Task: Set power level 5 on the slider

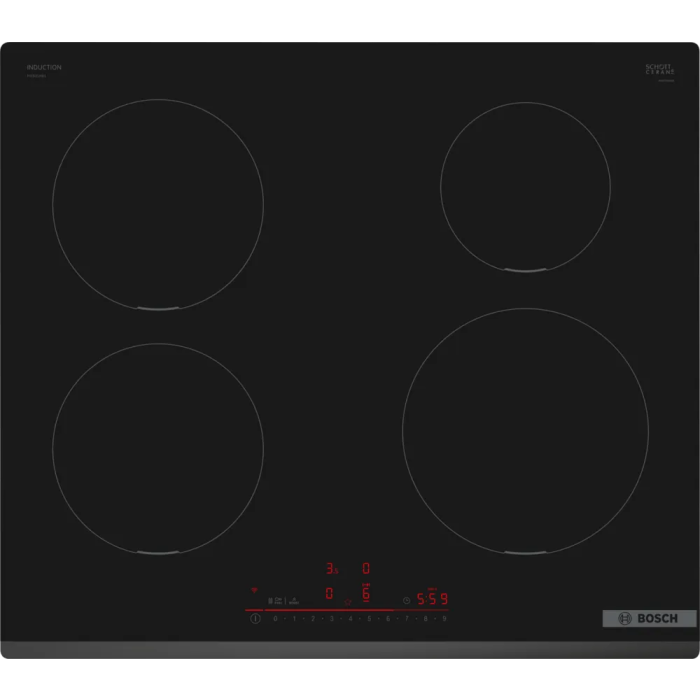Action: pos(369,619)
